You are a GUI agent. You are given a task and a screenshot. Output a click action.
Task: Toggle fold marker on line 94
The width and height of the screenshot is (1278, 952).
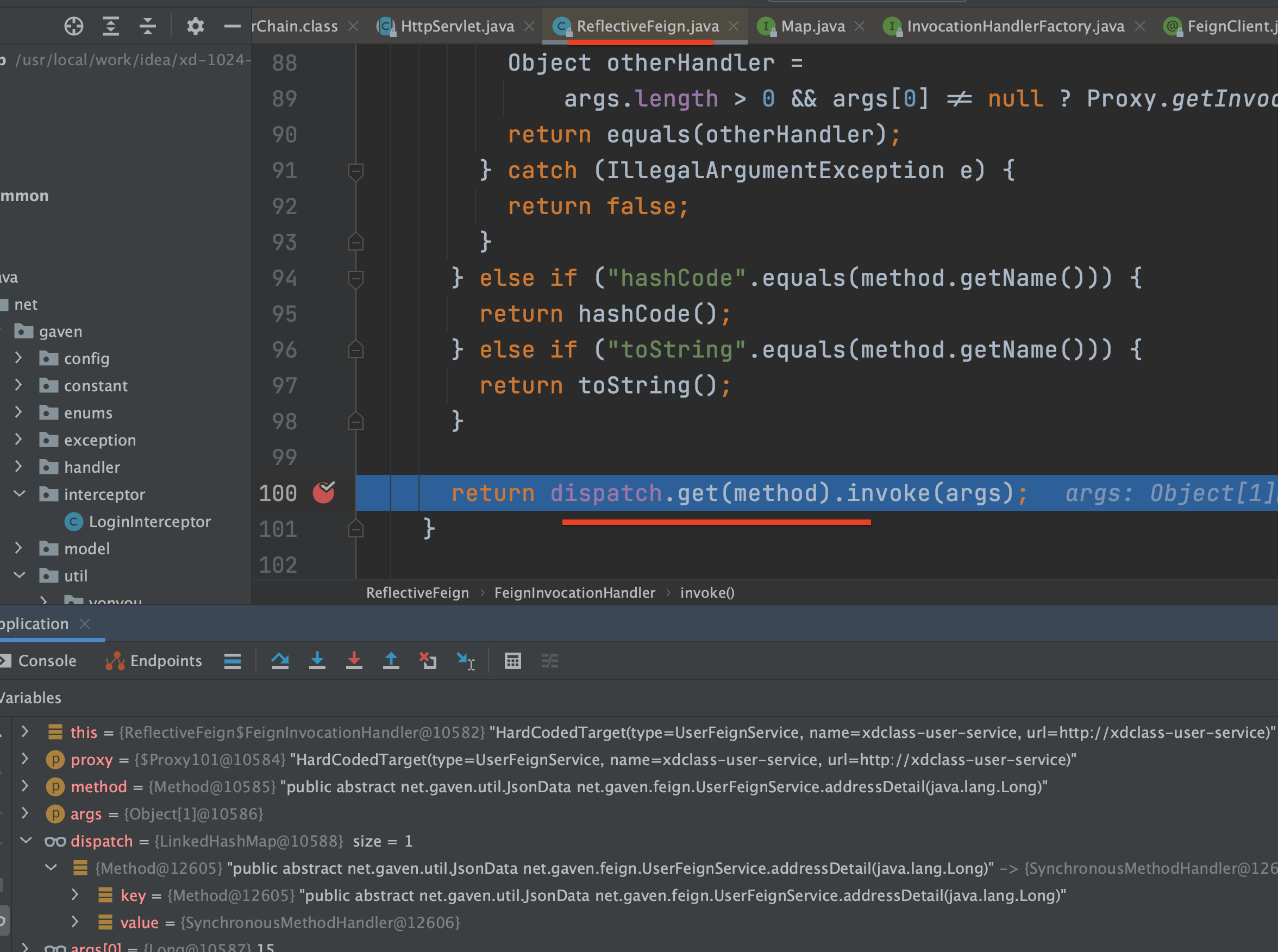(355, 278)
